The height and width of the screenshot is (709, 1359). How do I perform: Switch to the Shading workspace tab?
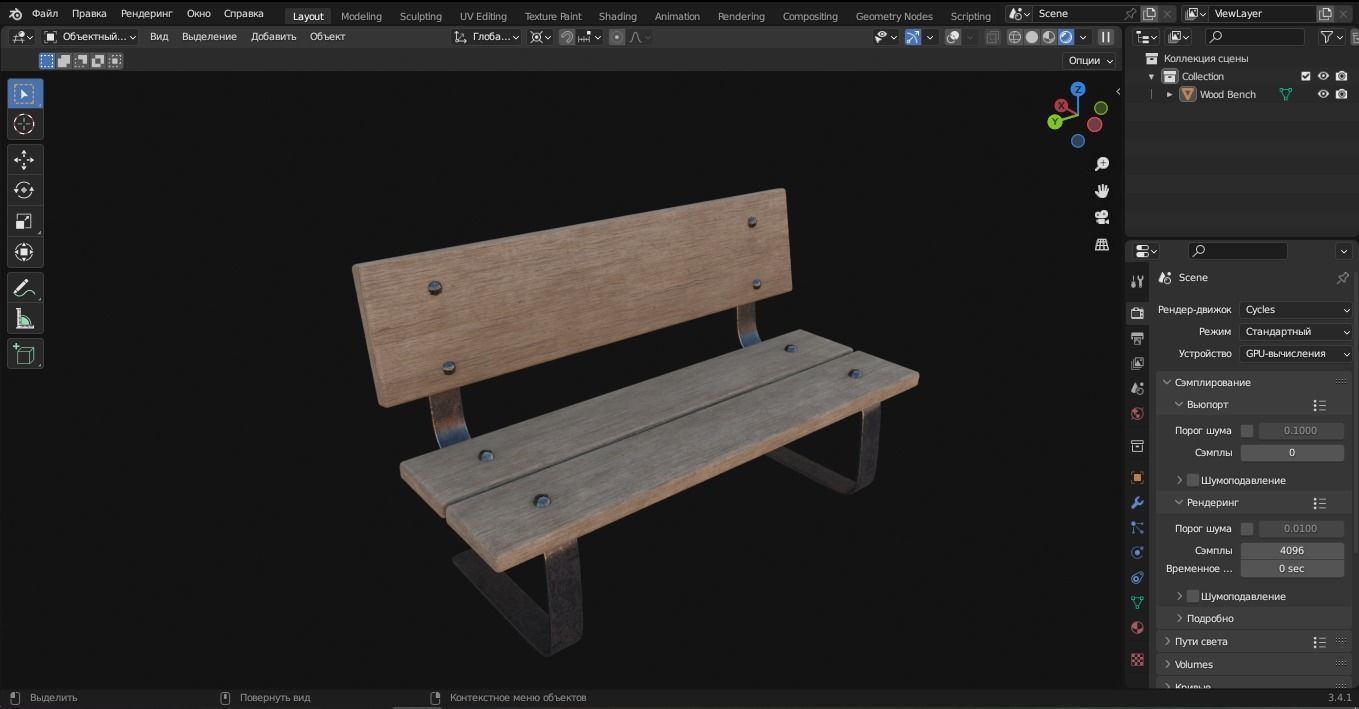tap(617, 16)
